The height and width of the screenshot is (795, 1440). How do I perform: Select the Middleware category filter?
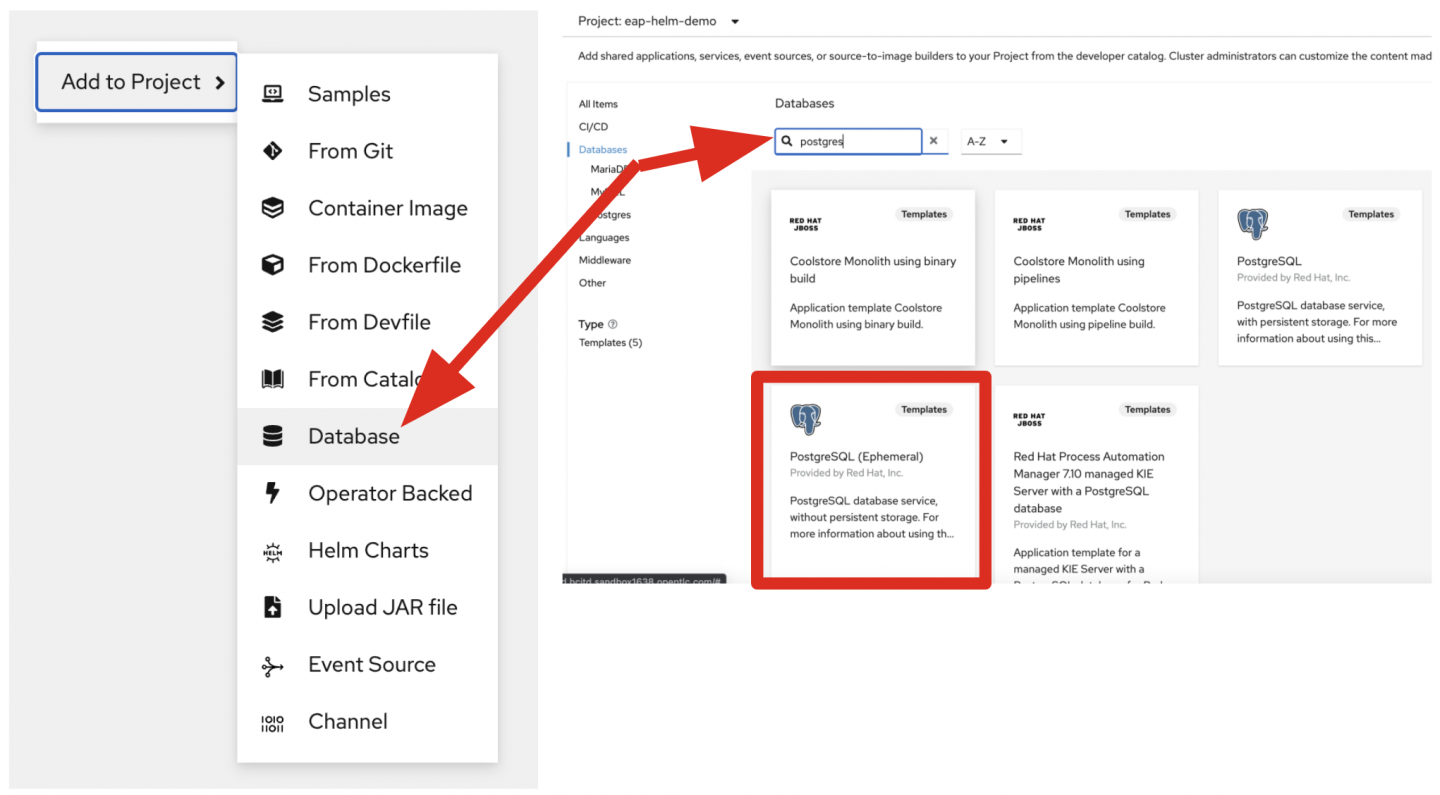[x=604, y=260]
